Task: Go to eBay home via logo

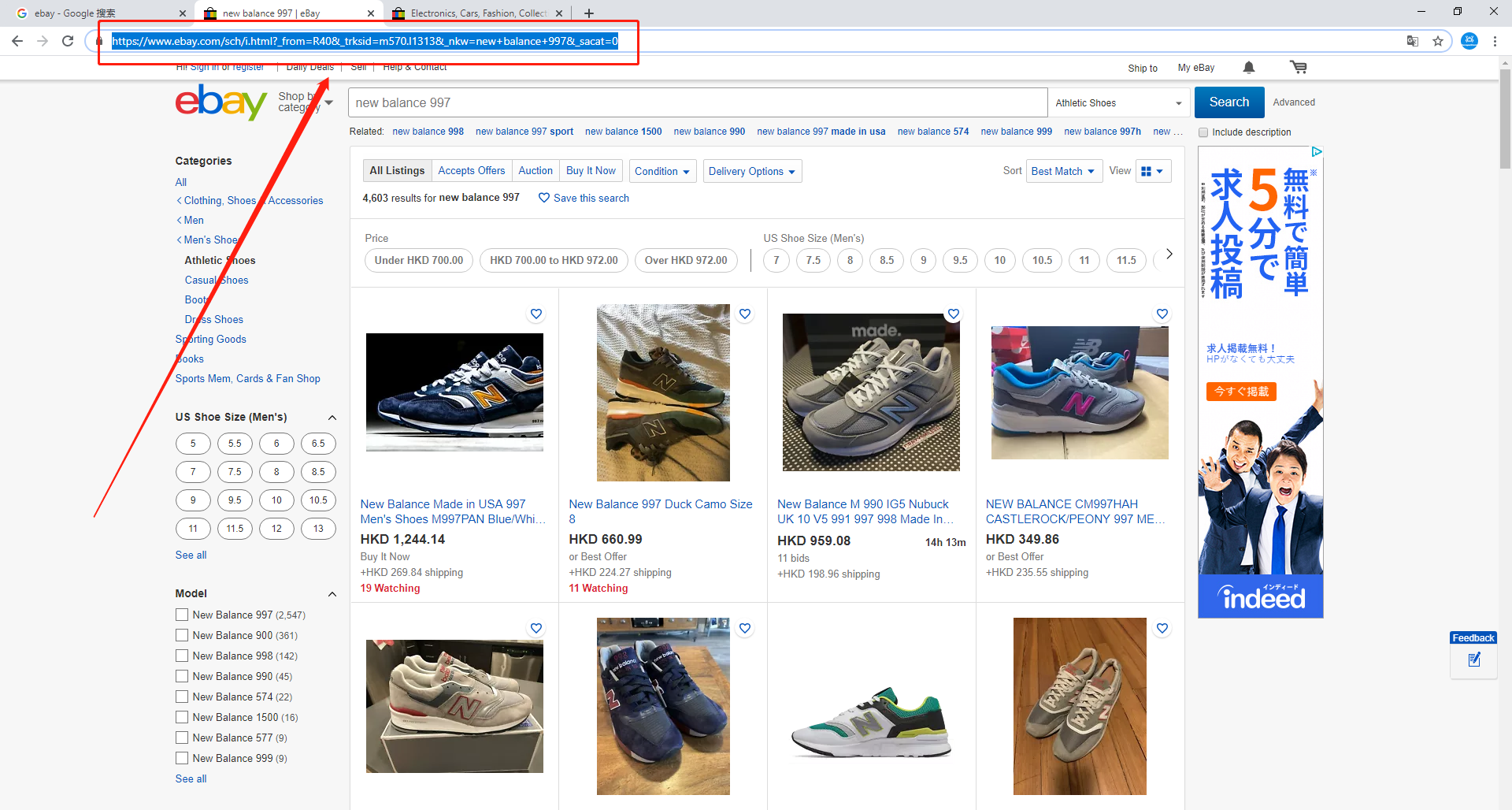Action: pos(221,102)
